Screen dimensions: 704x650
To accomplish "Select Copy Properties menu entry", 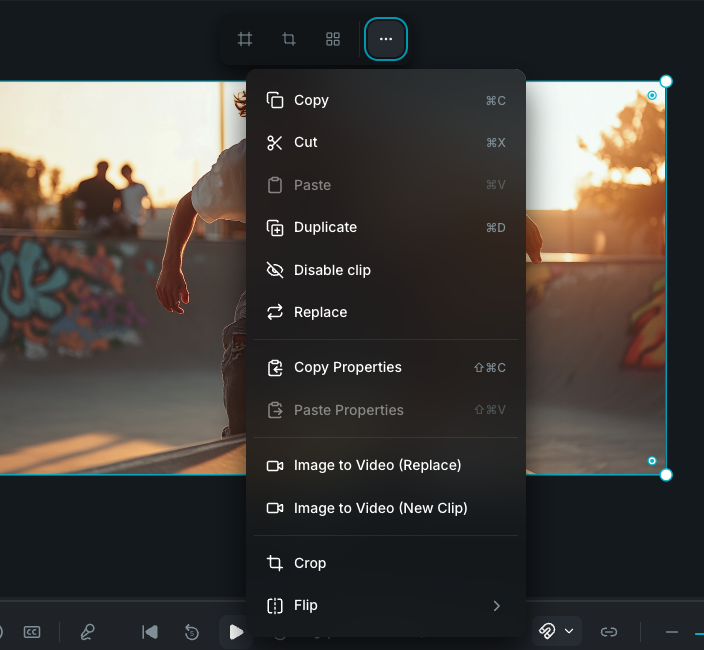I will (x=386, y=368).
